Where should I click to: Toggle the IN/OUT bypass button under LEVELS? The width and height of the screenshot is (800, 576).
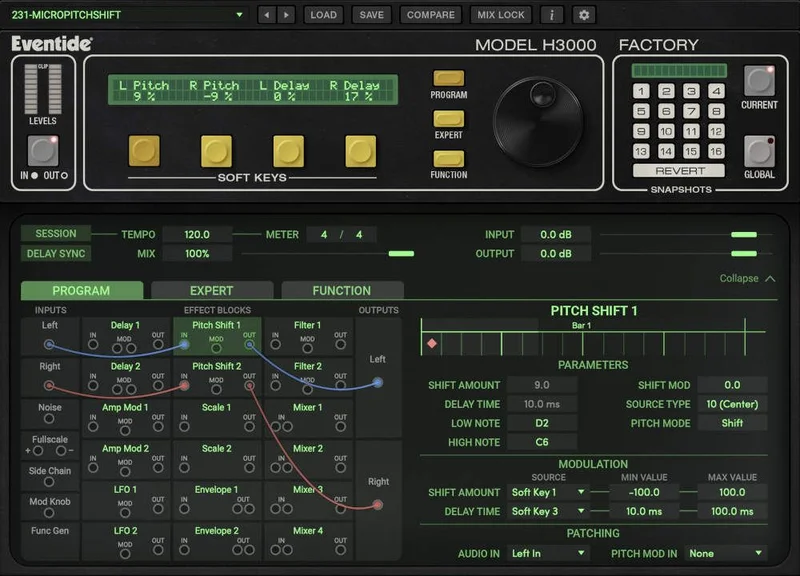pos(43,151)
